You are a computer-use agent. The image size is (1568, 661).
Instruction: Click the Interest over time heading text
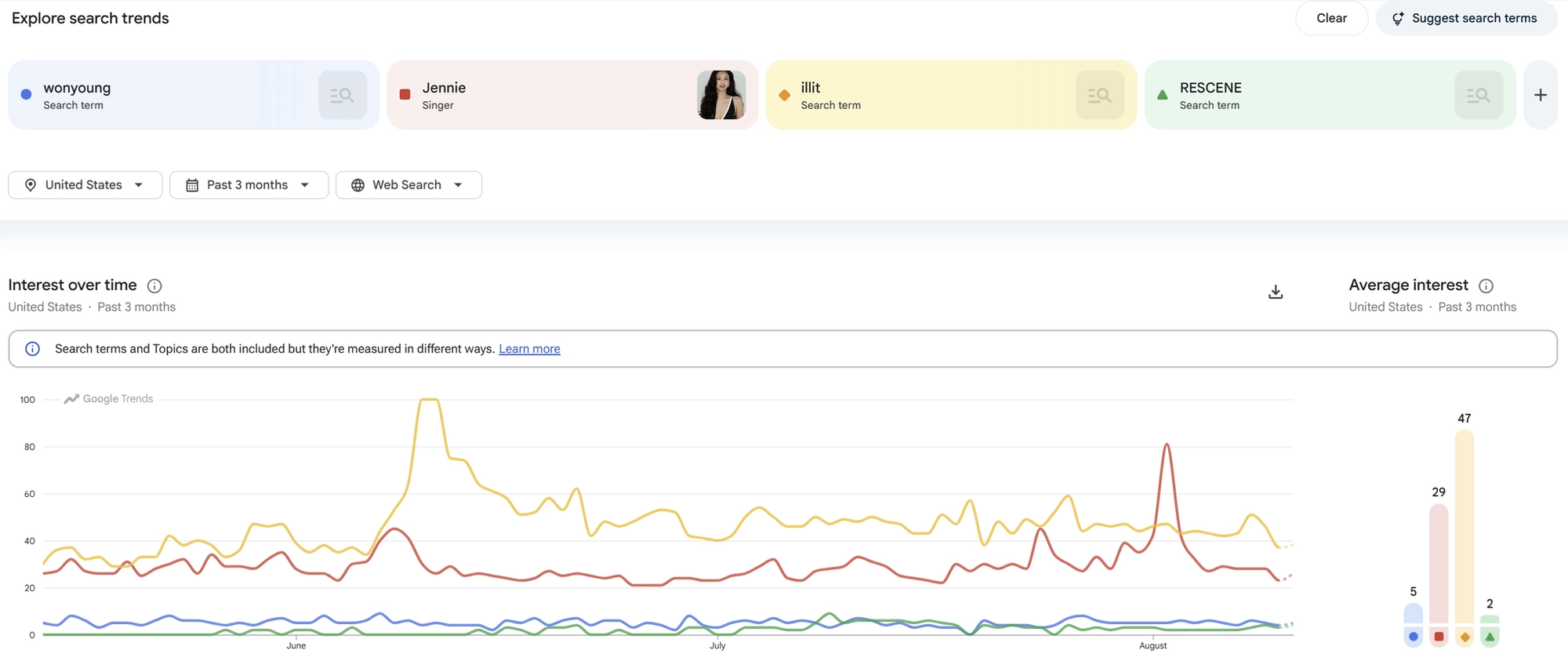pos(73,285)
